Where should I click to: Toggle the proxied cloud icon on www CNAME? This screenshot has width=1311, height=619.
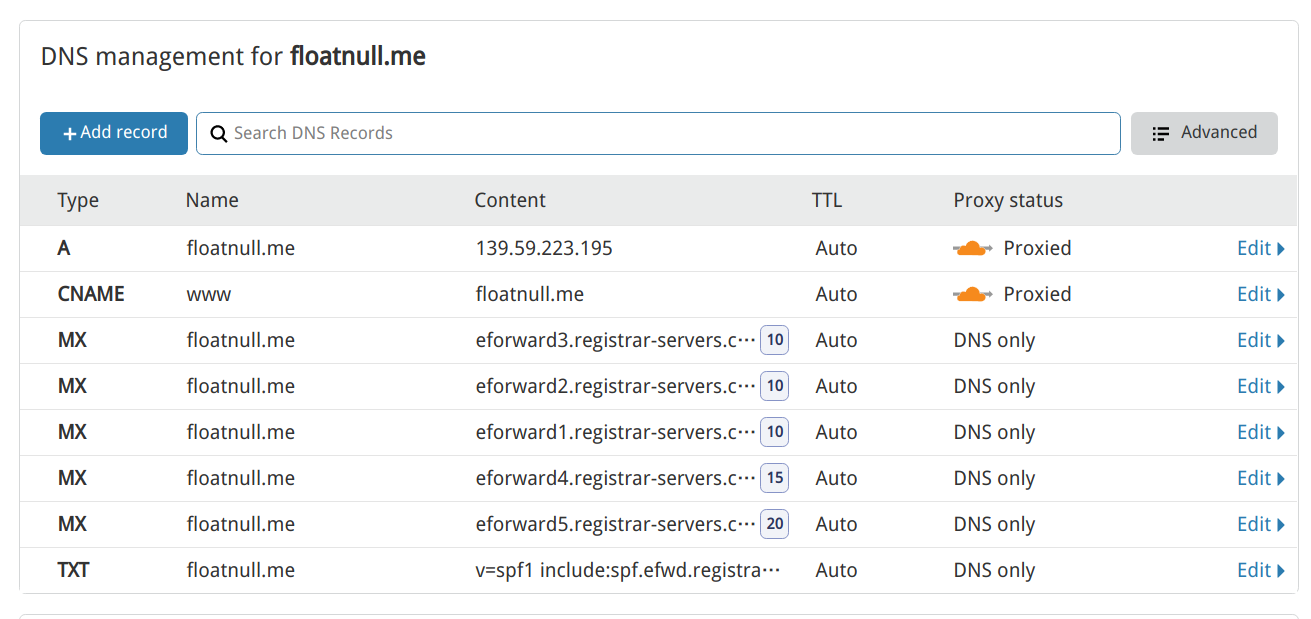click(x=972, y=294)
